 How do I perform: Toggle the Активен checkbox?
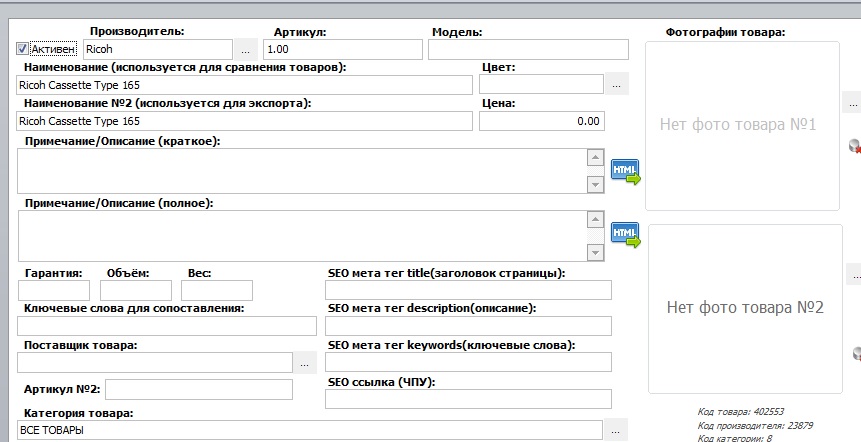click(22, 49)
